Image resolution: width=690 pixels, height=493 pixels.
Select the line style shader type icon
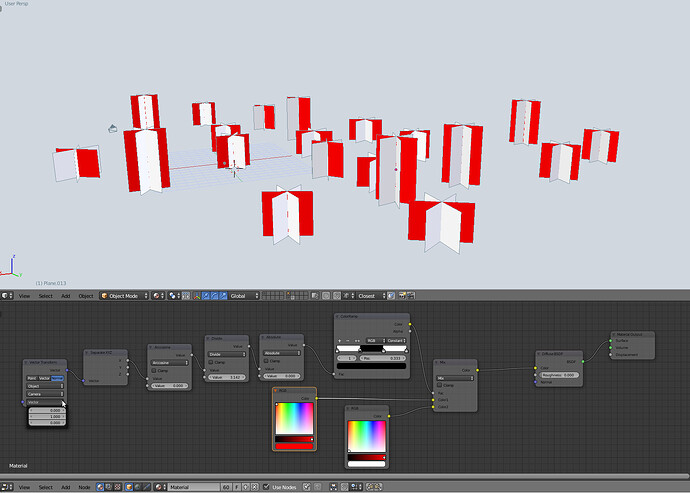click(147, 487)
